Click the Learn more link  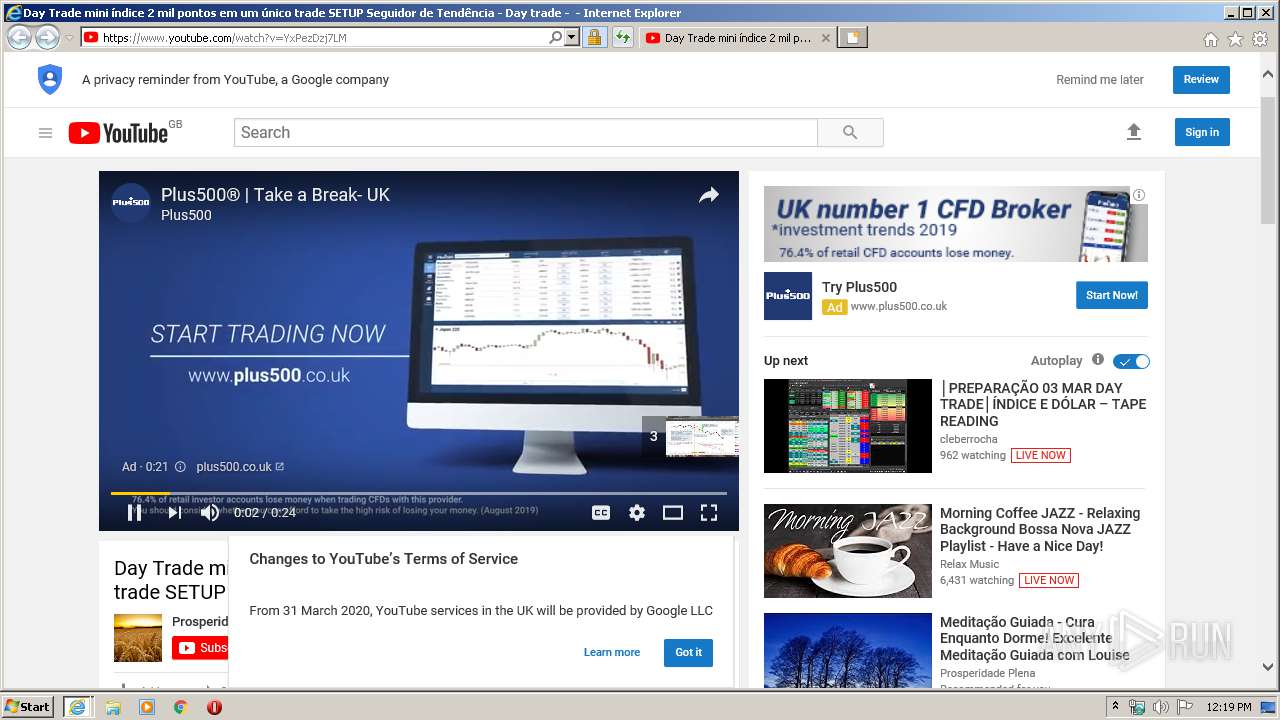tap(612, 652)
